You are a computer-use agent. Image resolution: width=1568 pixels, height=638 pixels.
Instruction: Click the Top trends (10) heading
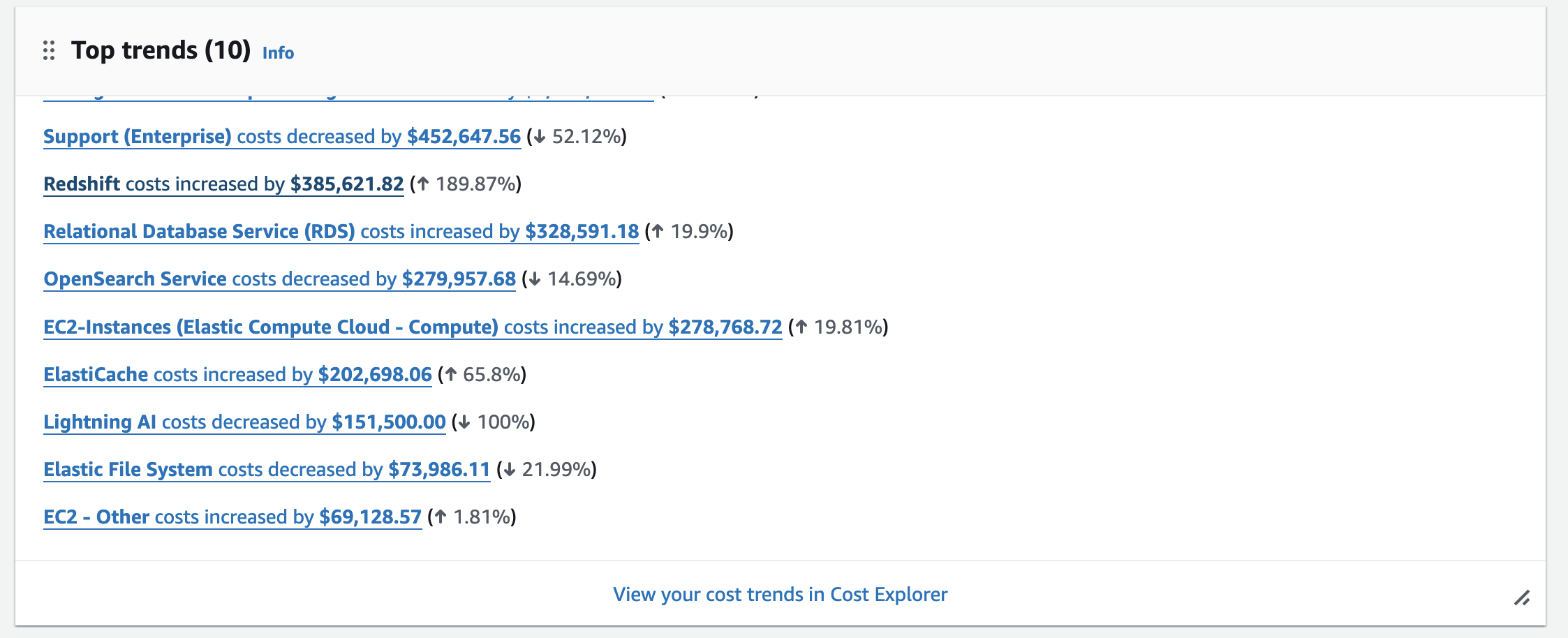(161, 50)
